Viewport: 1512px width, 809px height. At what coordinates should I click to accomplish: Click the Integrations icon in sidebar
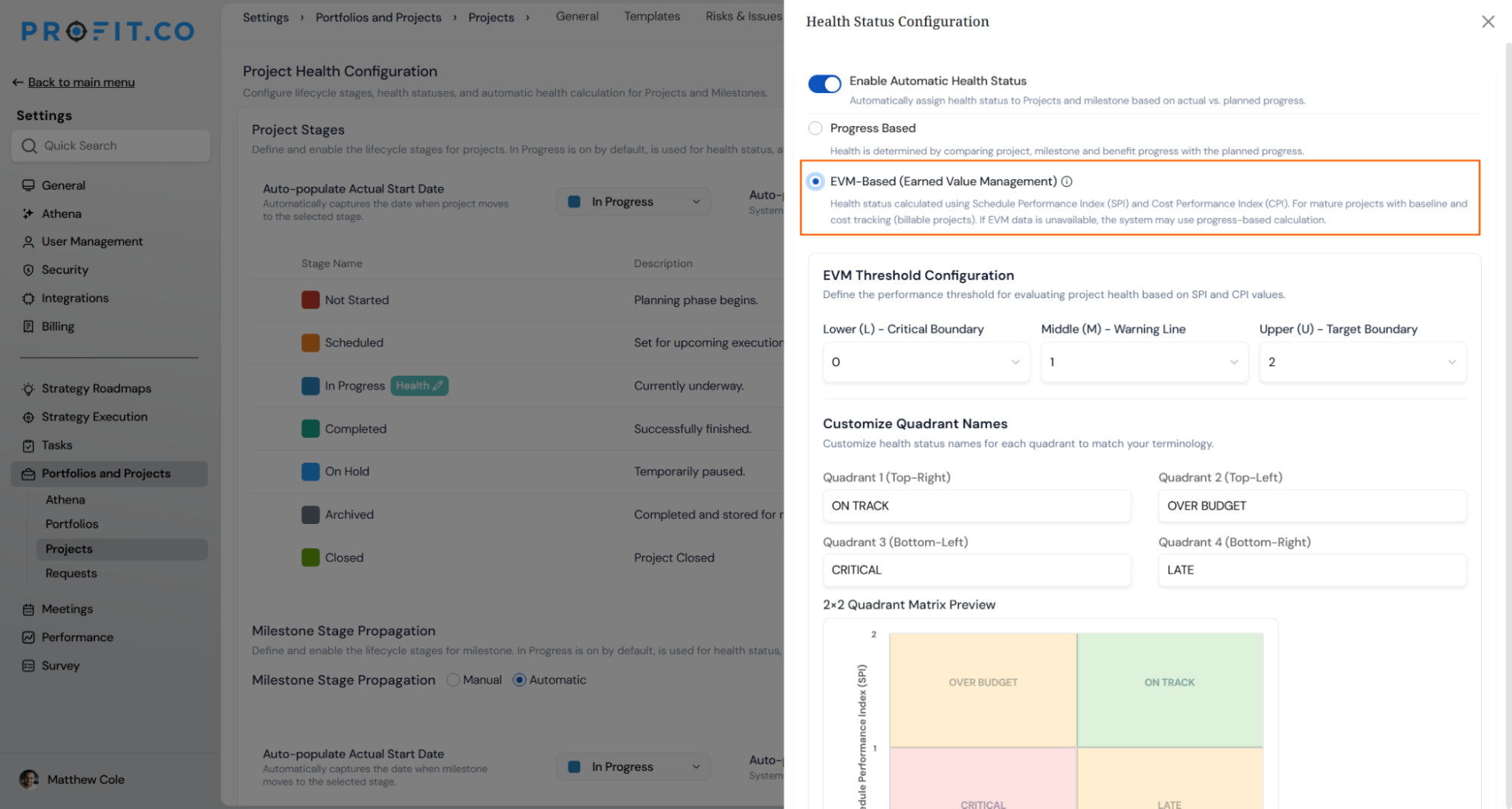click(28, 299)
